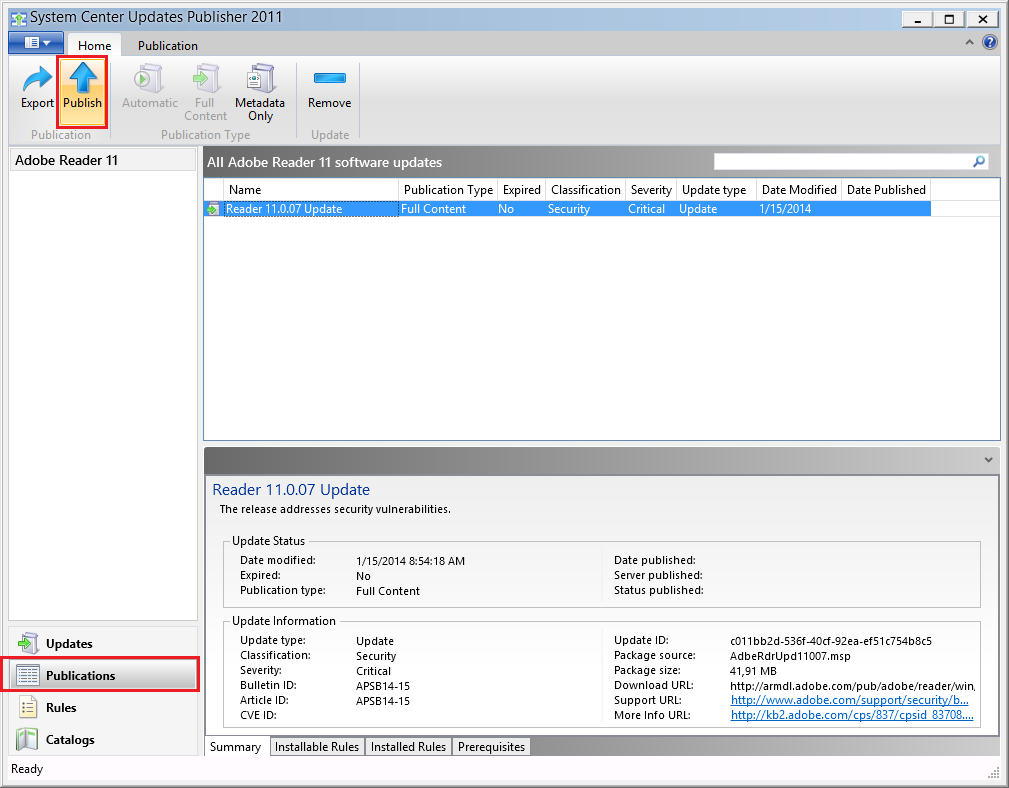
Task: Click the app icon in title bar
Action: [x=19, y=18]
